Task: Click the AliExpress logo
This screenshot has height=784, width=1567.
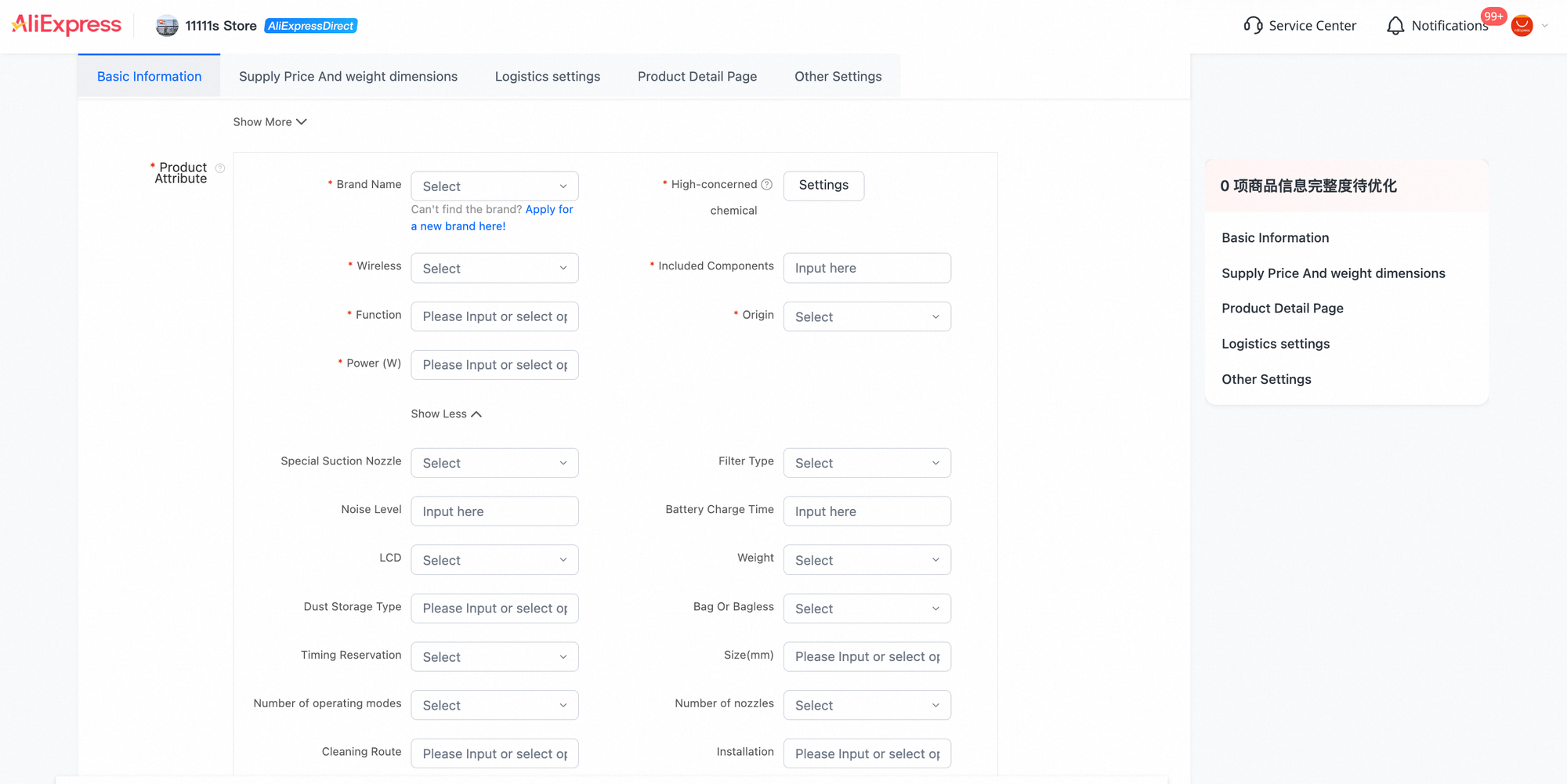Action: (x=67, y=25)
